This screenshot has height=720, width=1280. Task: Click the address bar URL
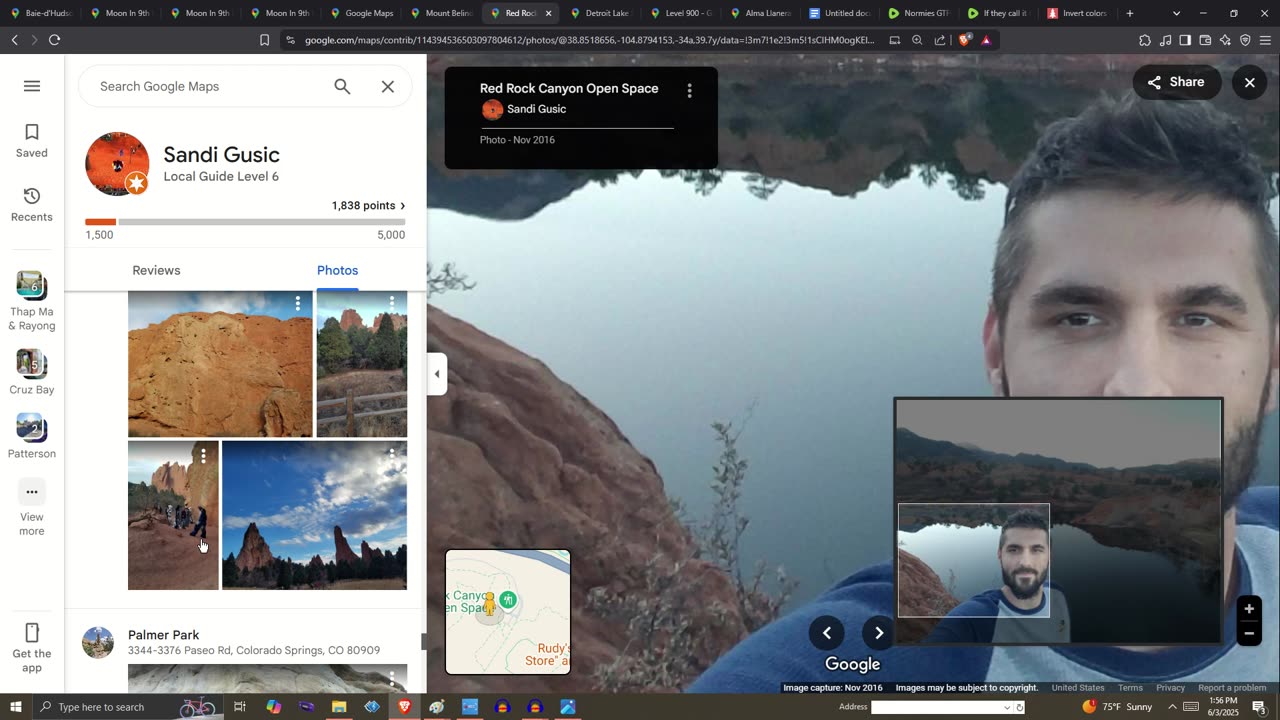click(589, 40)
